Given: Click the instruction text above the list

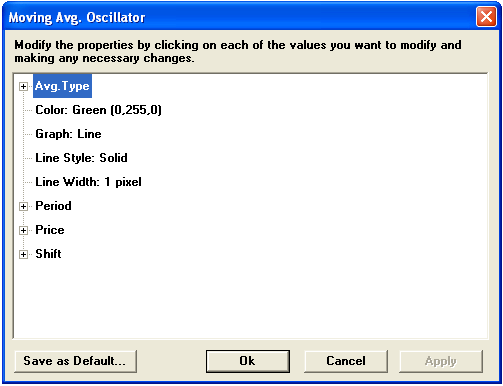Looking at the screenshot, I should click(238, 51).
